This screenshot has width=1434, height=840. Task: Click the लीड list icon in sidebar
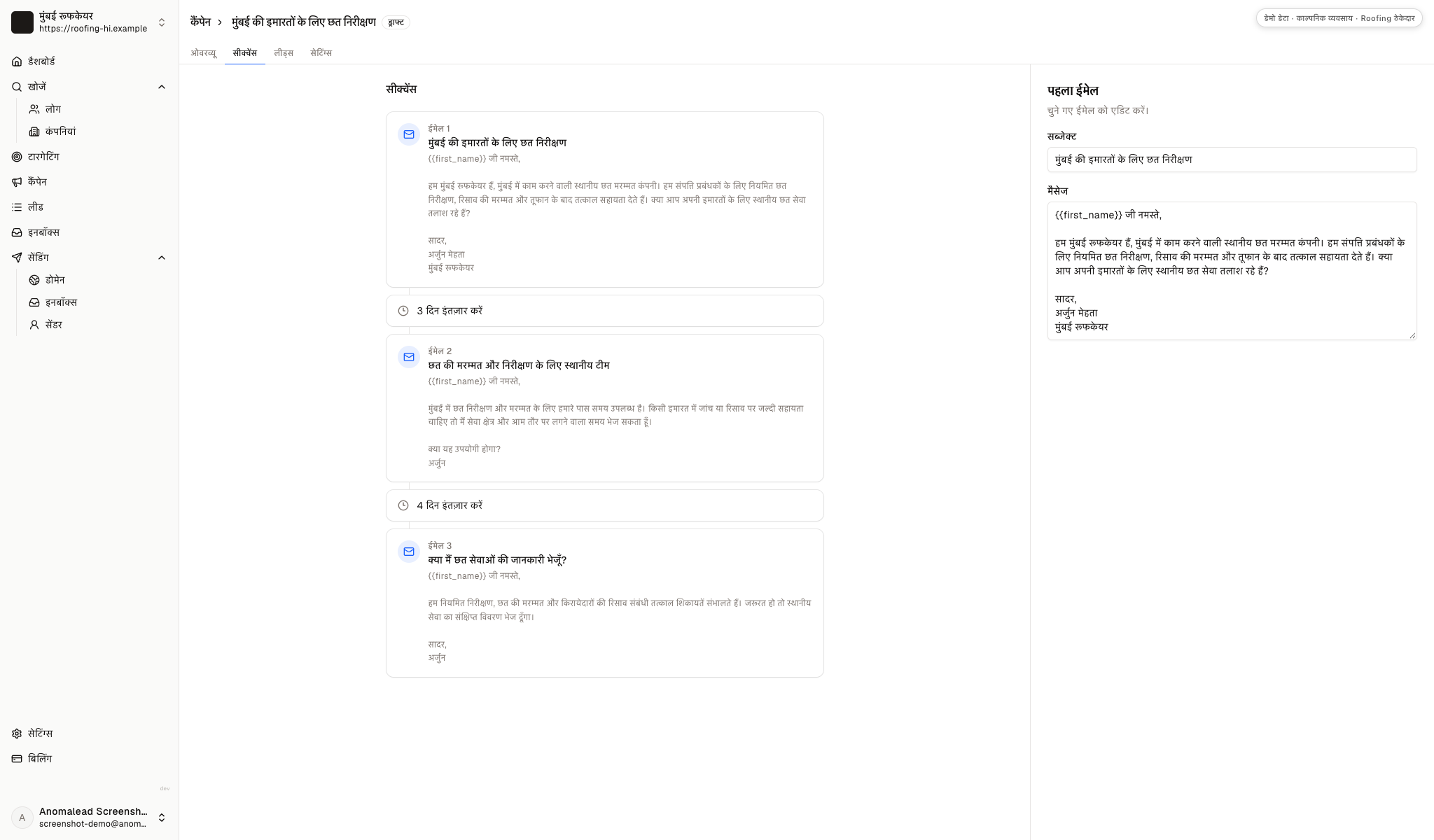pyautogui.click(x=17, y=207)
